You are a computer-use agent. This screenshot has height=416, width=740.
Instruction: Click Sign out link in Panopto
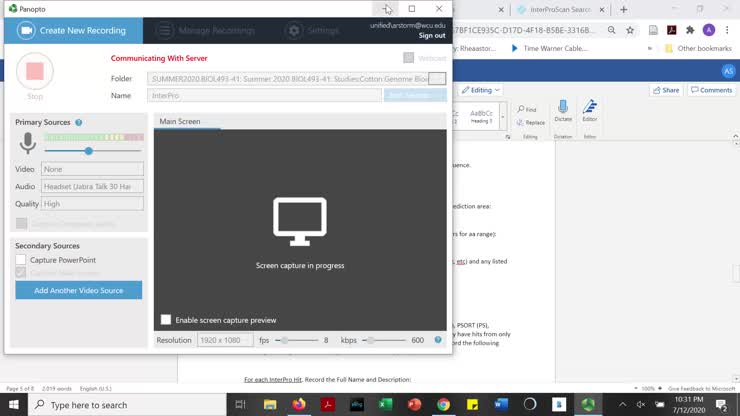(431, 35)
